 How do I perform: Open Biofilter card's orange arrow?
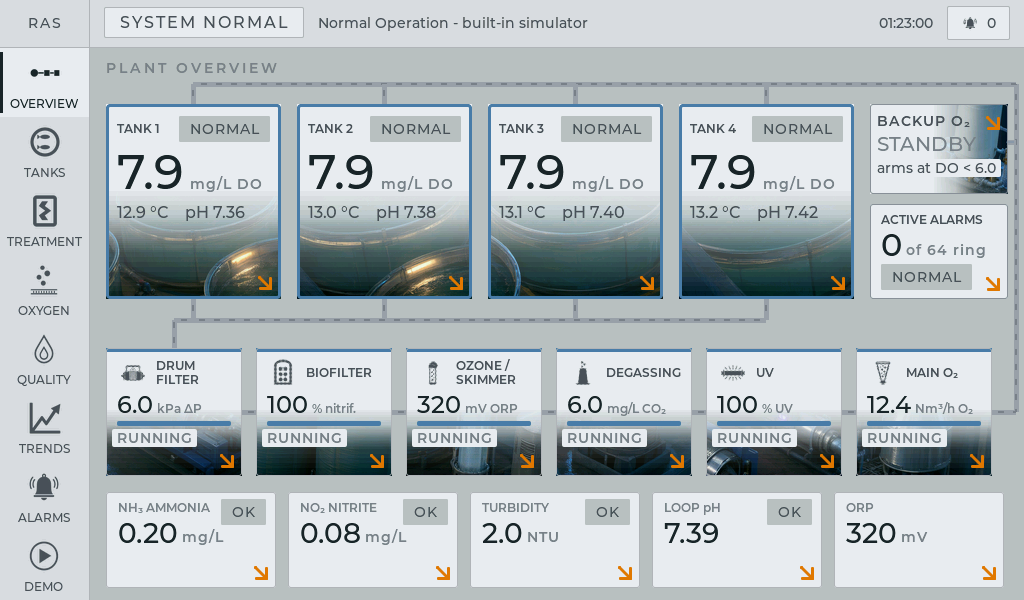pyautogui.click(x=377, y=461)
